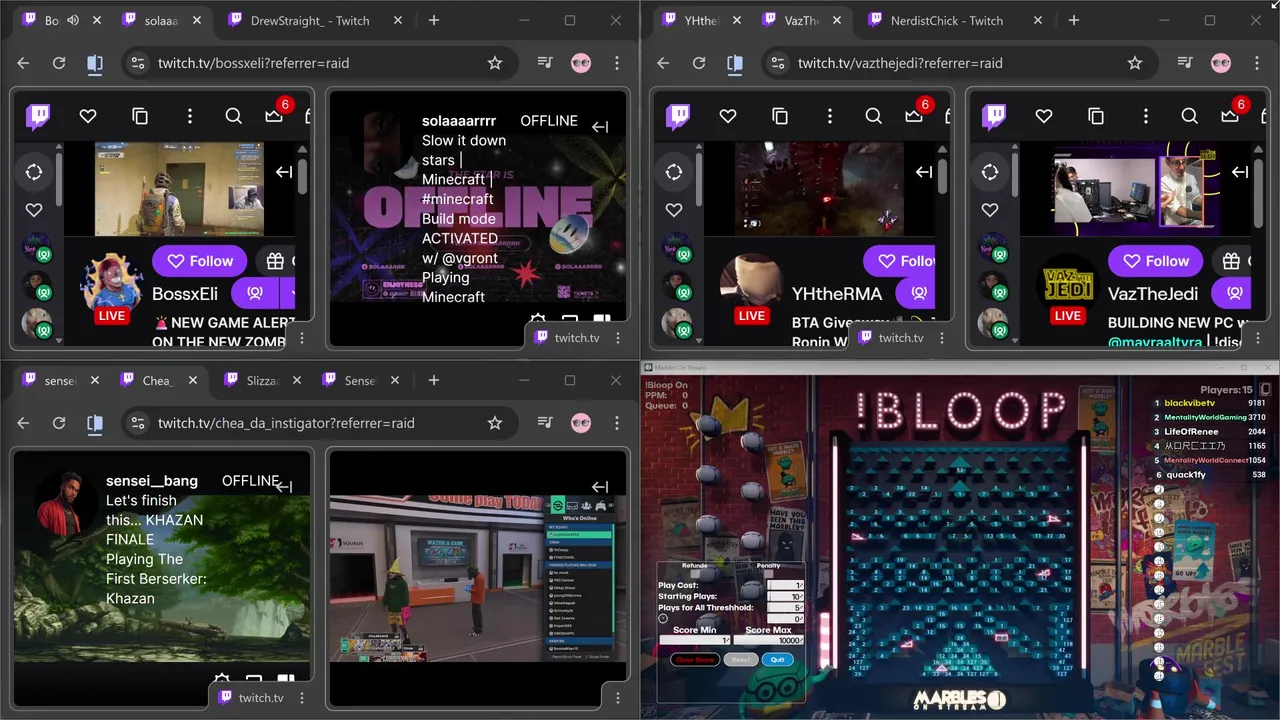Switch to the Chea_ tab

click(x=157, y=380)
